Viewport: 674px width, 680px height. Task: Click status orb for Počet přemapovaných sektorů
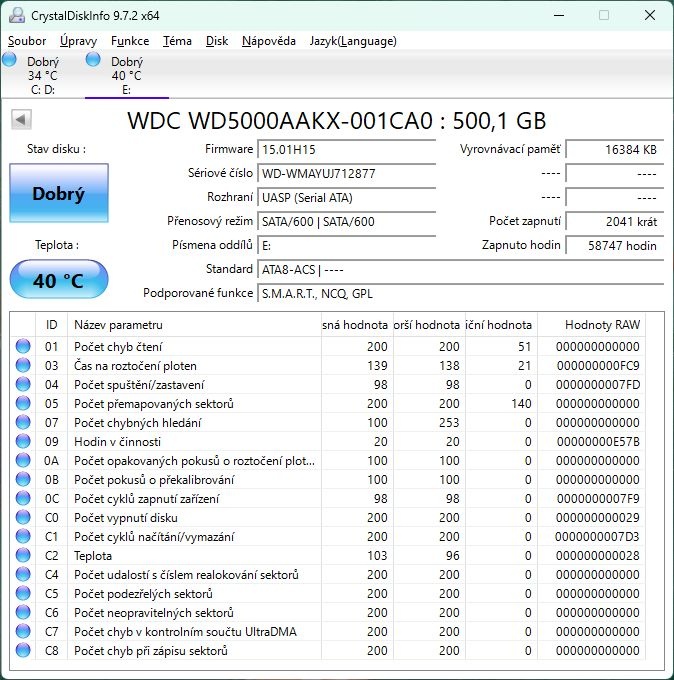(x=23, y=404)
